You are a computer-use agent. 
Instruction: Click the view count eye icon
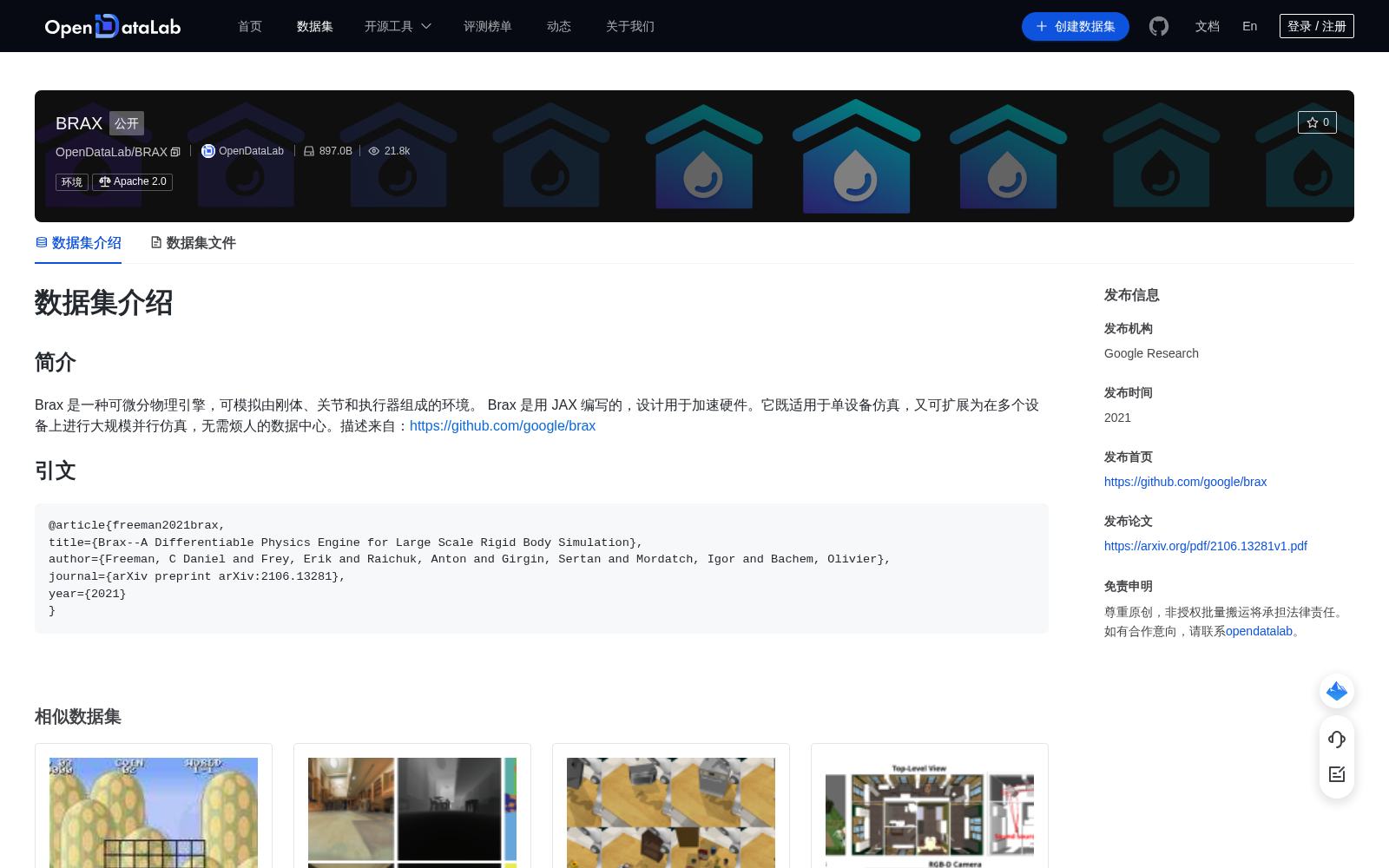click(374, 151)
